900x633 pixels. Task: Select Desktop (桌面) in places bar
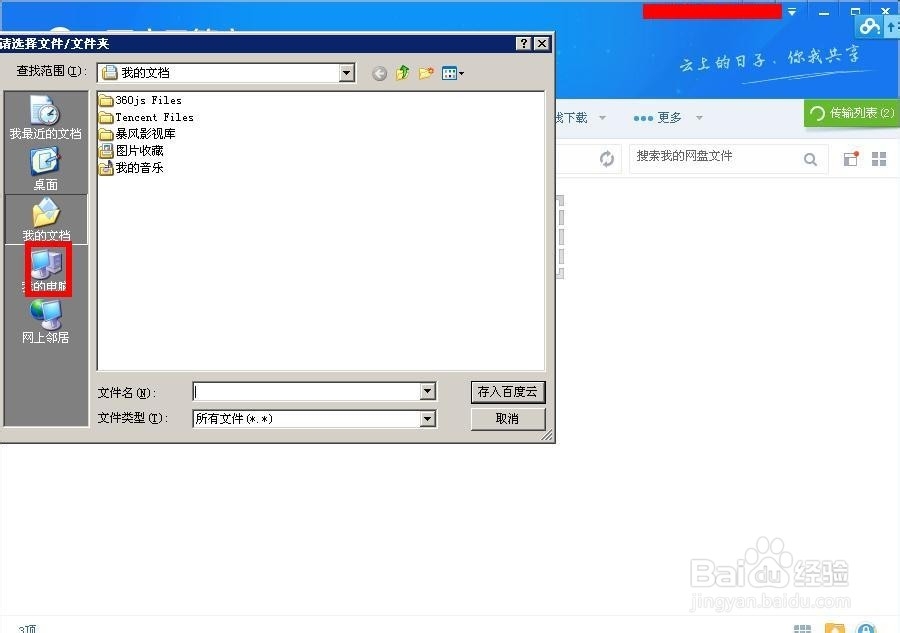[x=45, y=168]
